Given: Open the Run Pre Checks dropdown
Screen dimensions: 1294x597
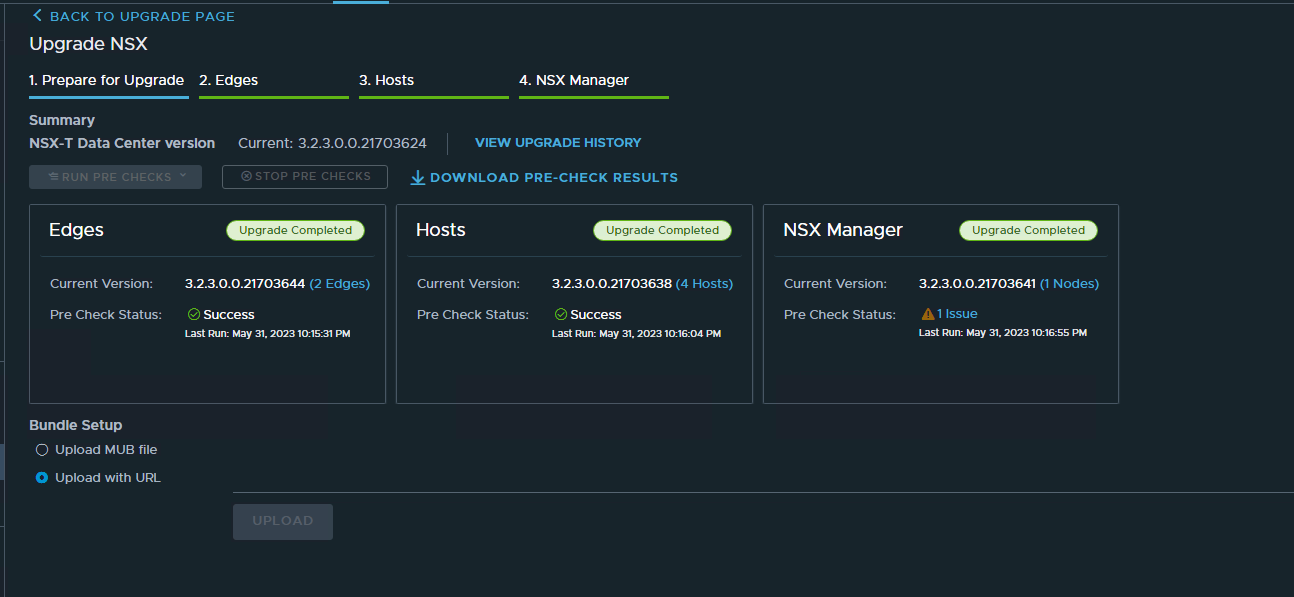Looking at the screenshot, I should point(116,177).
